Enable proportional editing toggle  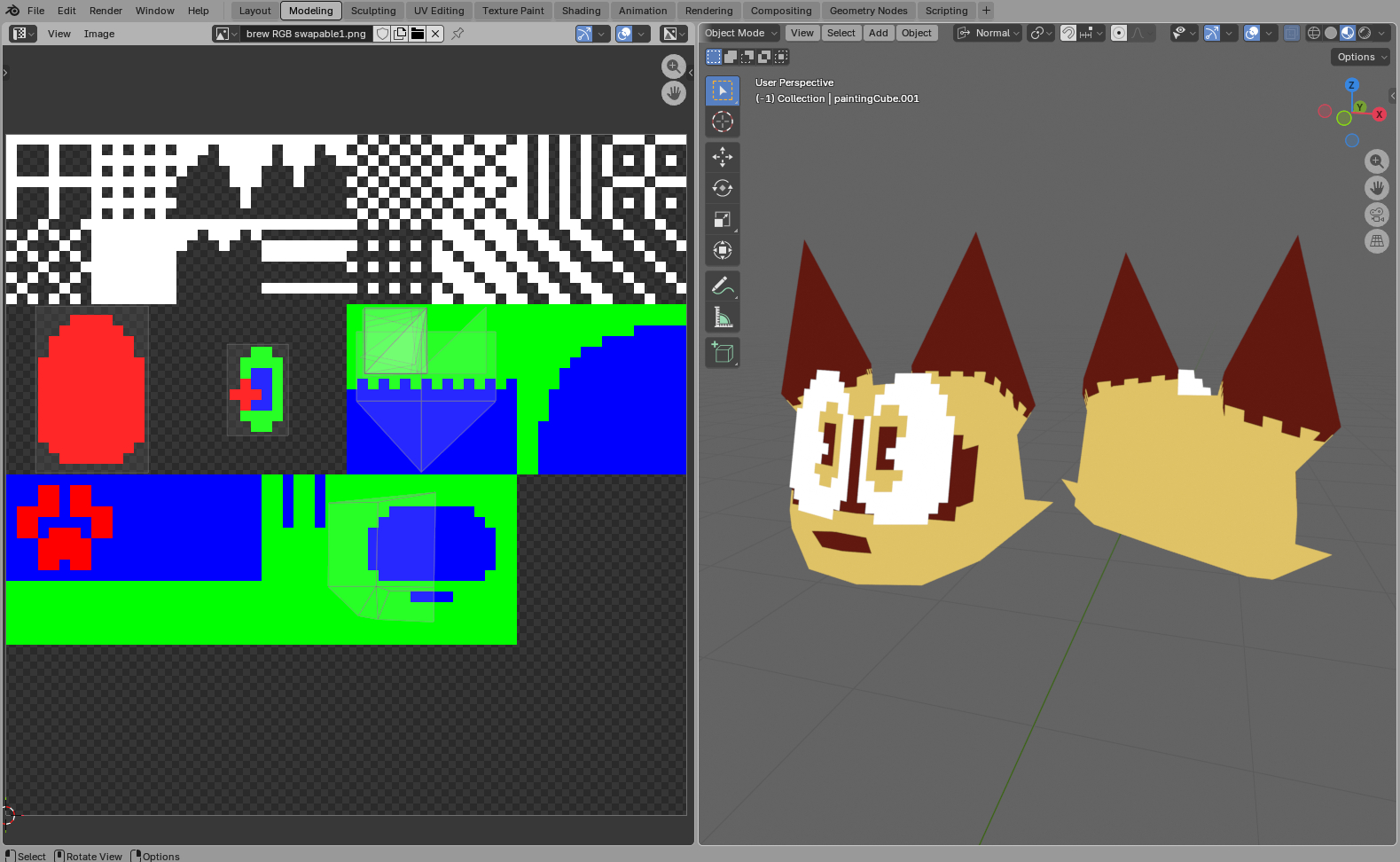point(1119,33)
